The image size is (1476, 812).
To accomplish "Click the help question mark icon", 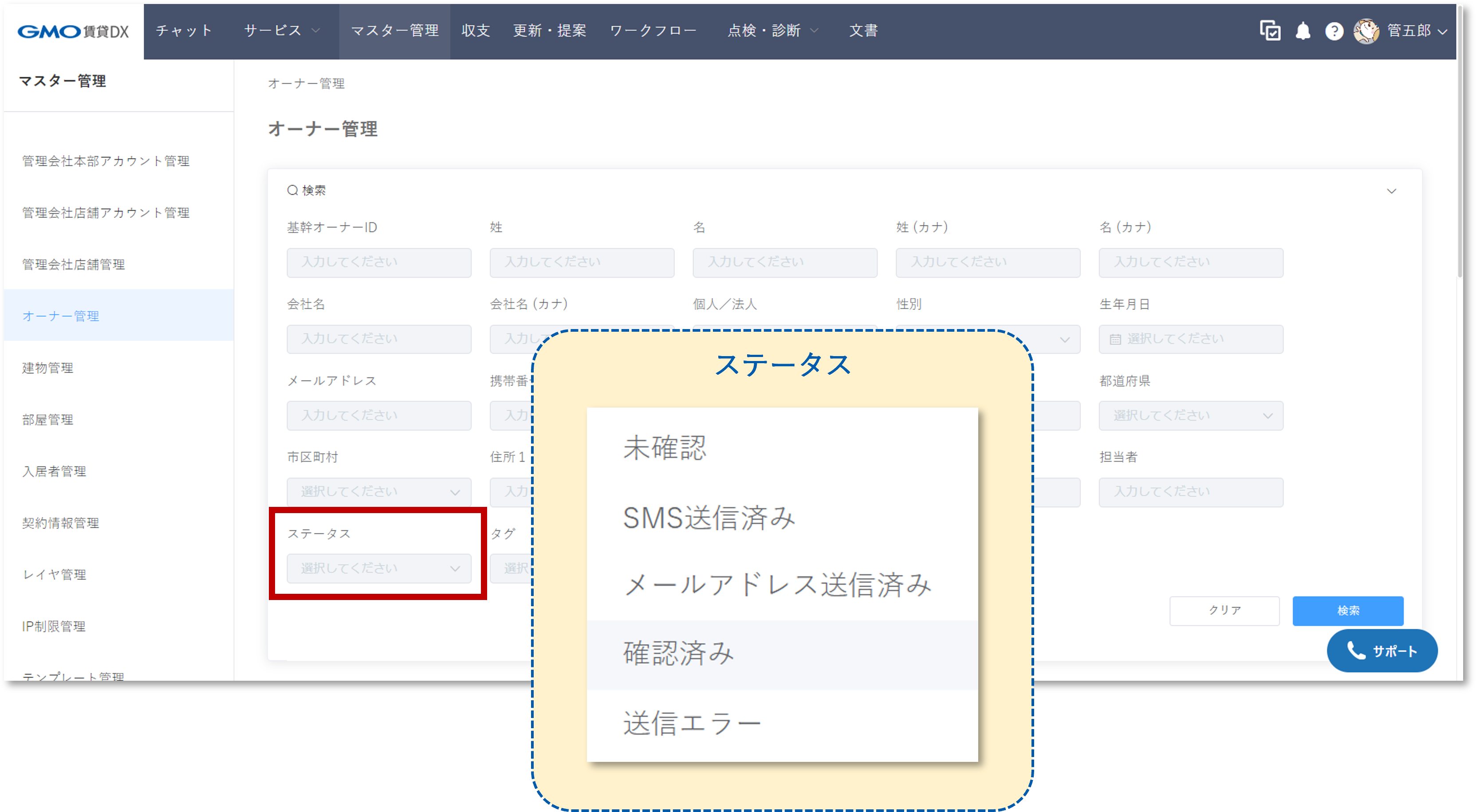I will pyautogui.click(x=1334, y=31).
